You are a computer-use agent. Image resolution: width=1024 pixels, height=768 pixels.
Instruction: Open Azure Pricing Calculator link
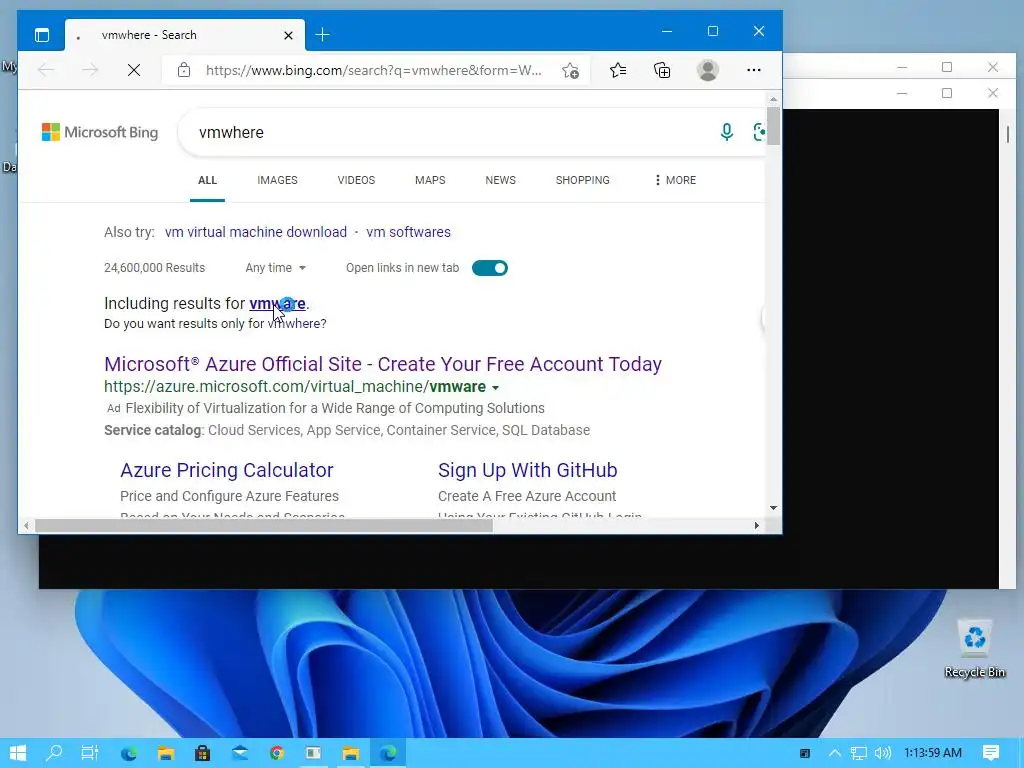[x=227, y=470]
